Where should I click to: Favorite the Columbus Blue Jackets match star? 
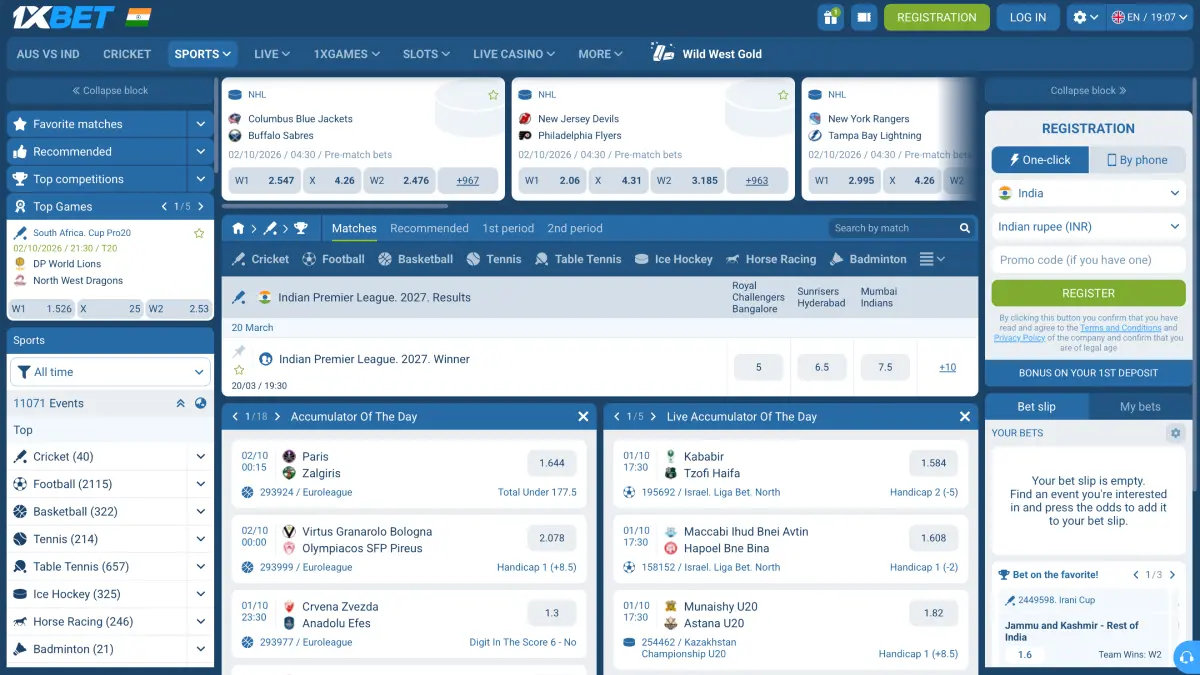(x=493, y=95)
